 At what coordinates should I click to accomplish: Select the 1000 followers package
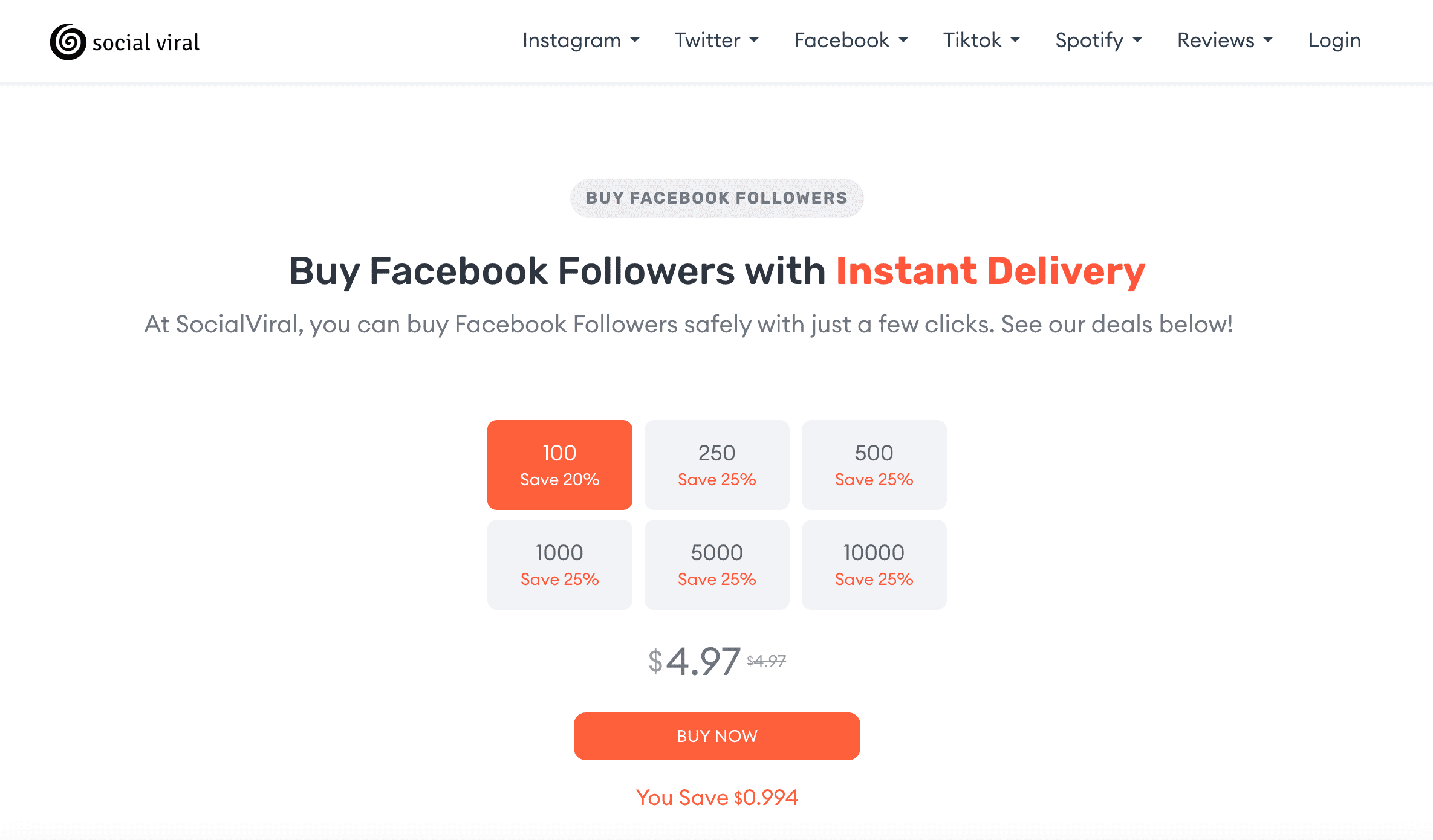[x=559, y=564]
